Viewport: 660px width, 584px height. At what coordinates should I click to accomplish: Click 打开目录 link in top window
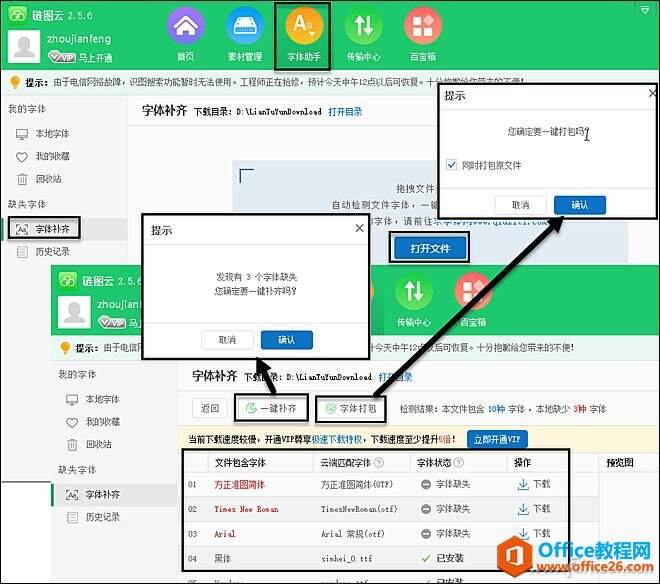coord(345,112)
